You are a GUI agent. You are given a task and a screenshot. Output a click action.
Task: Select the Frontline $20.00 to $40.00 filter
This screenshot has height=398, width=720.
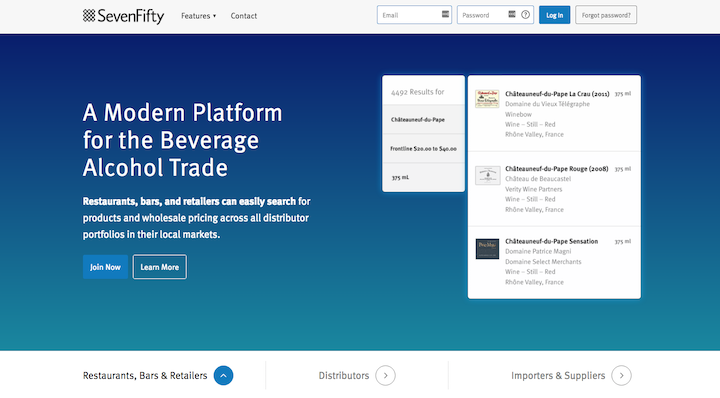click(423, 148)
